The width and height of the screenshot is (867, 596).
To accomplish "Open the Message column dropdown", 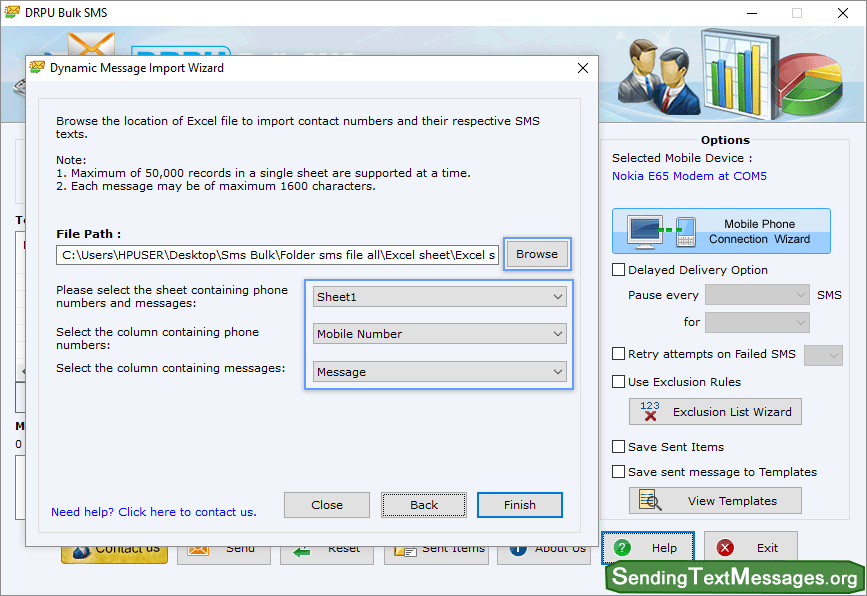I will pos(440,372).
